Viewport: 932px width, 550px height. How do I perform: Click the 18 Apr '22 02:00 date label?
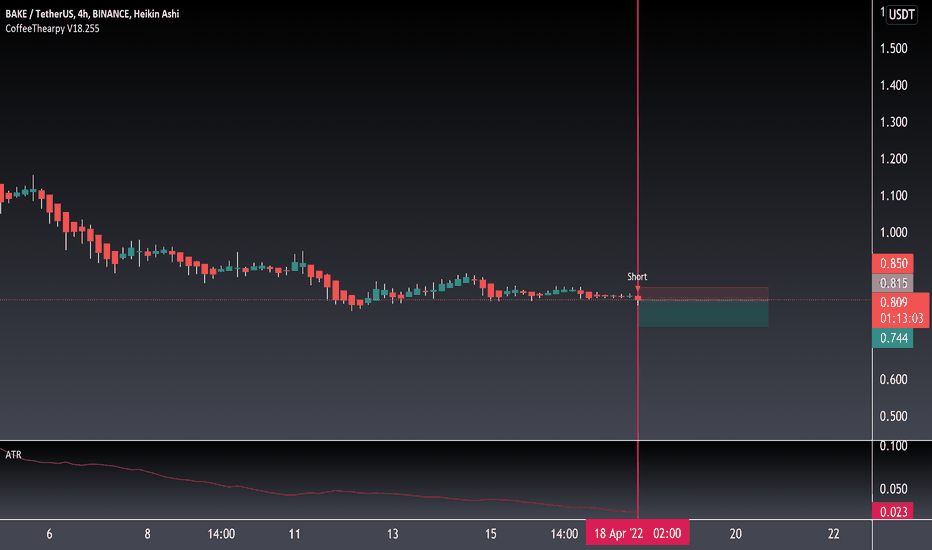[x=637, y=533]
